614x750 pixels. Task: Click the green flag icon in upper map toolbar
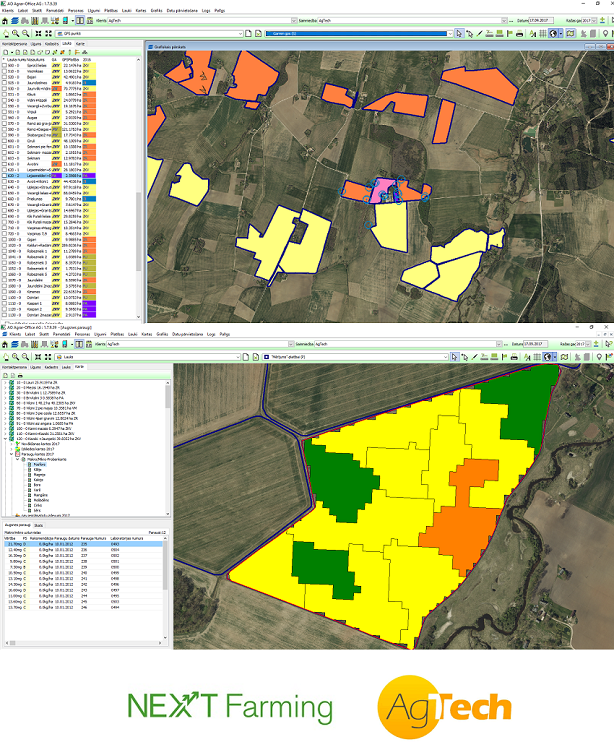click(x=509, y=33)
